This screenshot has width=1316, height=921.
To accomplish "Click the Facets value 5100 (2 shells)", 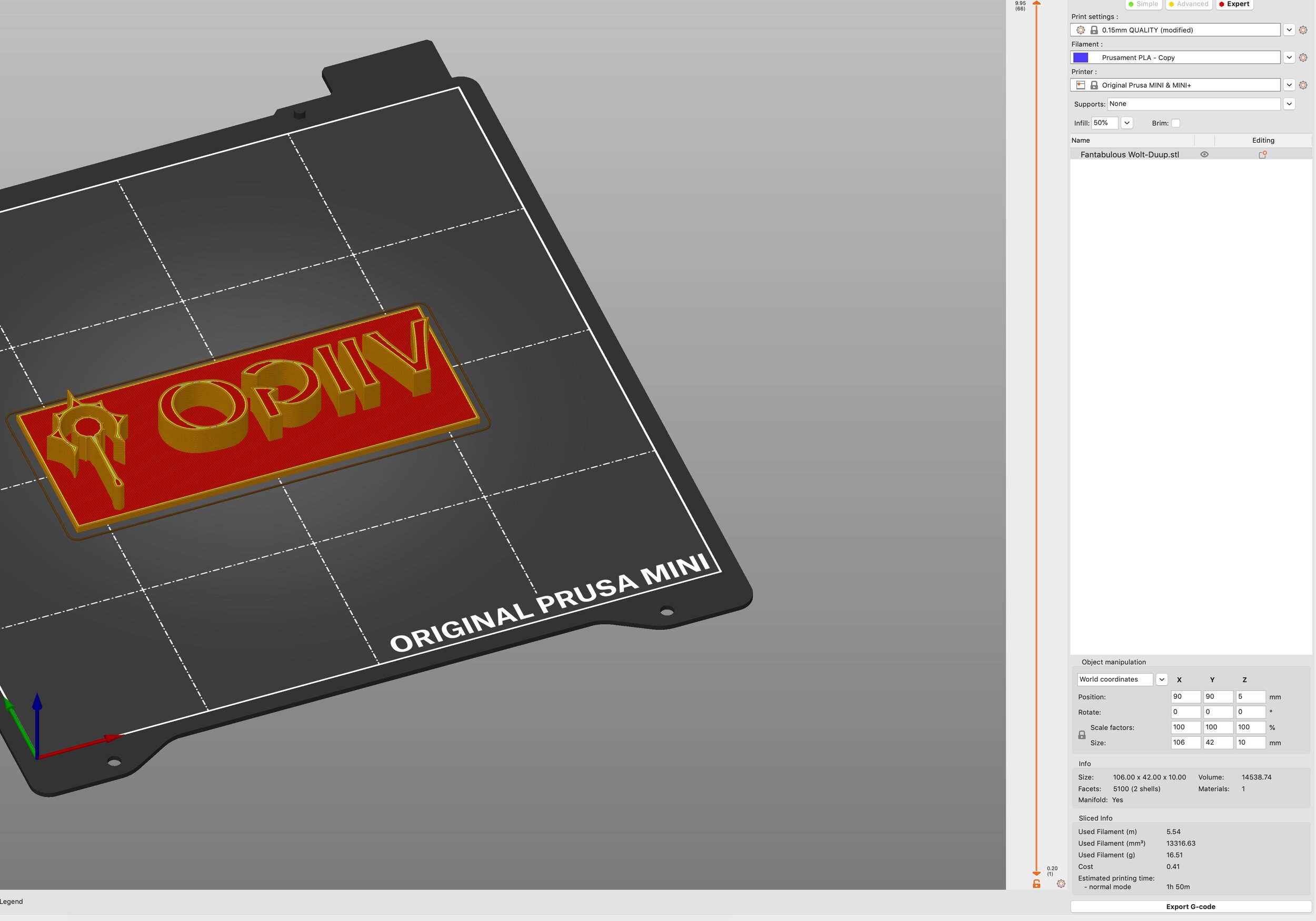I will point(1136,789).
